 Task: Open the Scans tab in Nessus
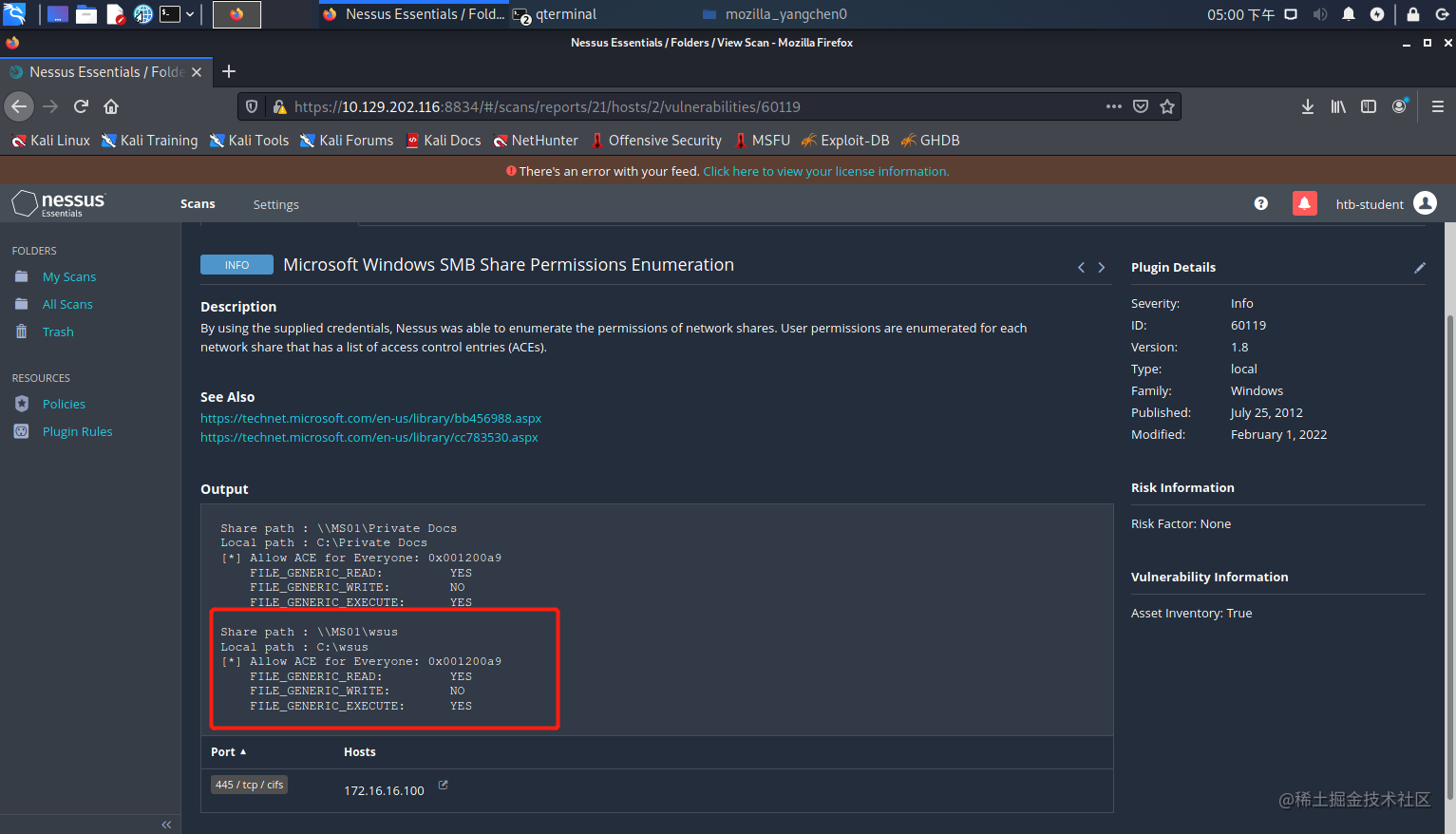[x=198, y=204]
